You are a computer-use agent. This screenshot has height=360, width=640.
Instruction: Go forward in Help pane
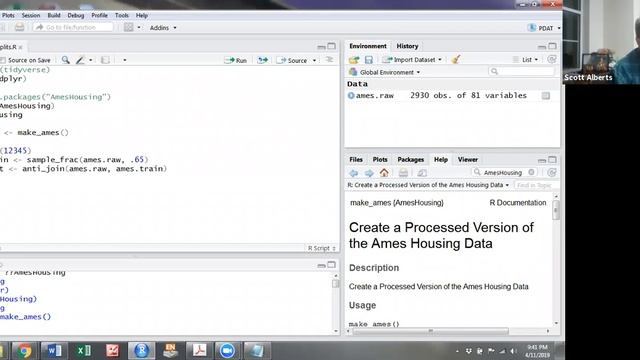click(369, 173)
